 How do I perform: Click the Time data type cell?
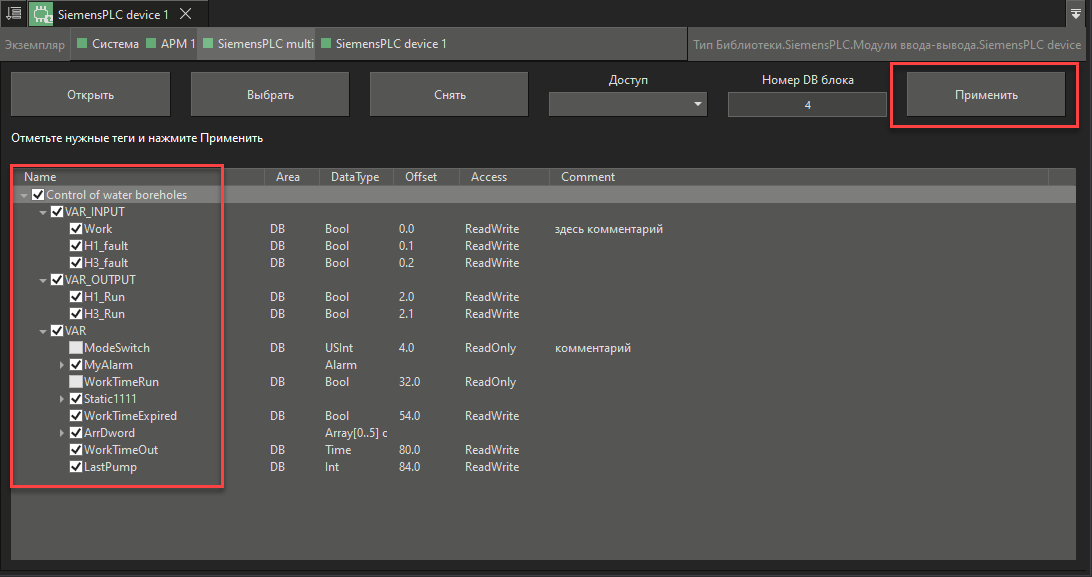point(338,450)
